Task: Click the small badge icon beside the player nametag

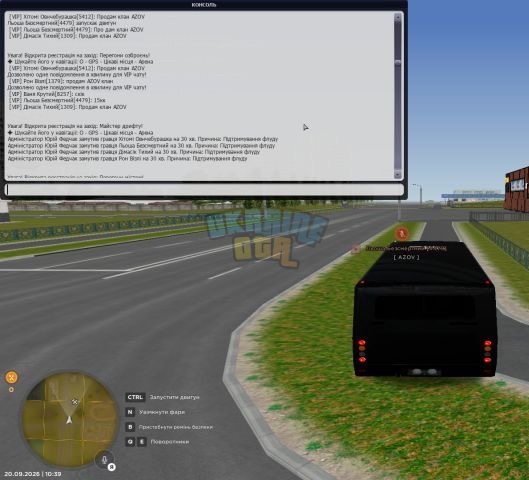Action: pos(356,249)
